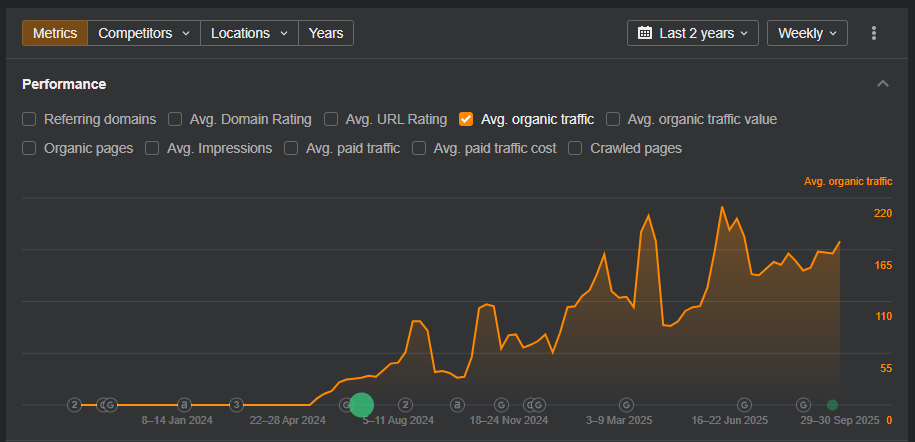Screen dimensions: 915x442
Task: Click the small green dot near Sep 2025
Action: tap(832, 405)
